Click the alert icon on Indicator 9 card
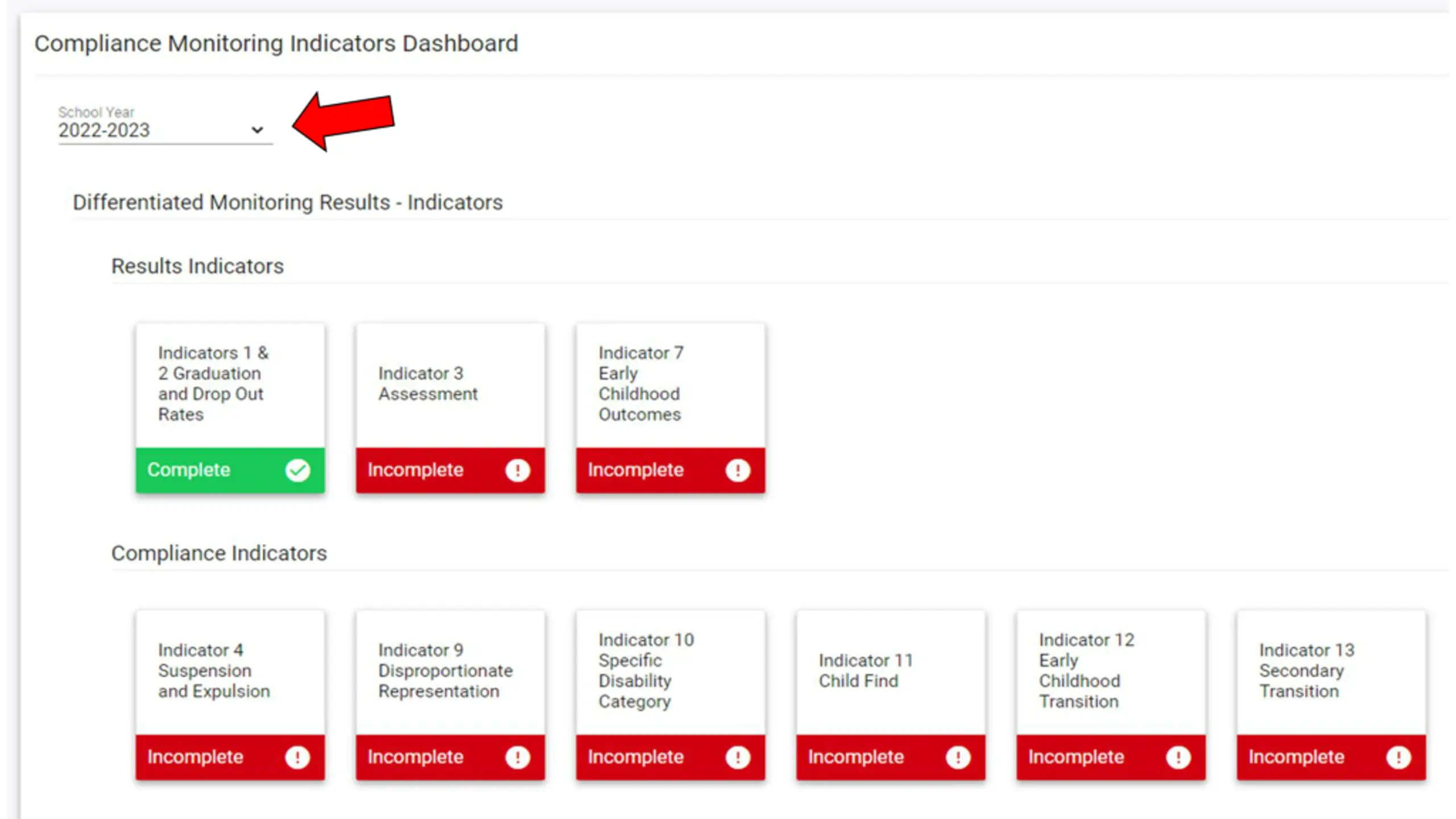Image resolution: width=1456 pixels, height=819 pixels. click(x=518, y=757)
